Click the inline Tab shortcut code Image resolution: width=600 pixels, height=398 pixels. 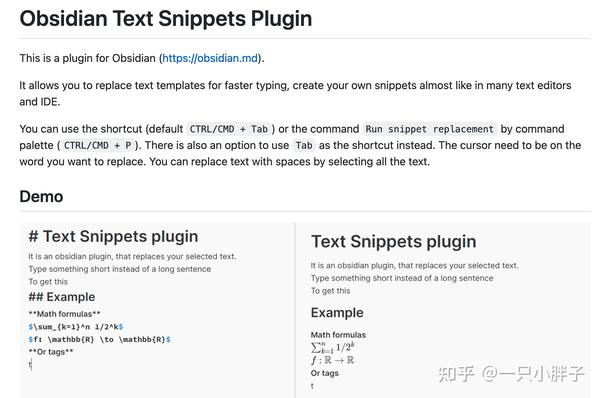304,146
